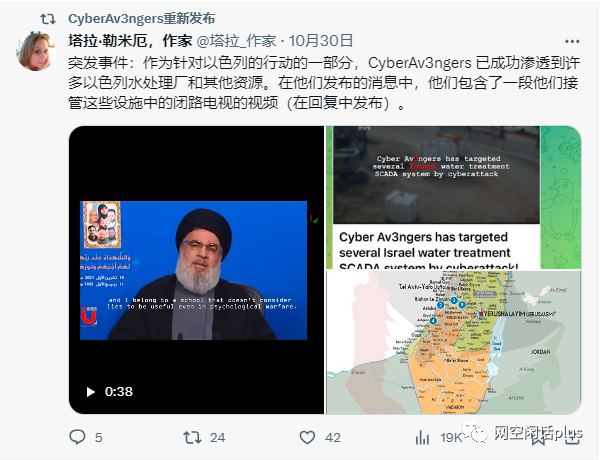Open the Israel map image
The width and height of the screenshot is (602, 460).
tap(453, 343)
